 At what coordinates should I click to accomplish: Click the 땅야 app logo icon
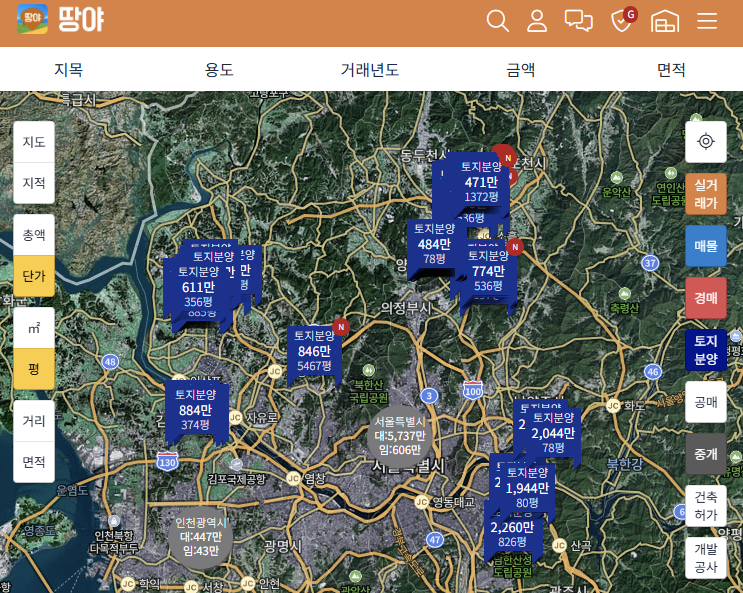(32, 19)
